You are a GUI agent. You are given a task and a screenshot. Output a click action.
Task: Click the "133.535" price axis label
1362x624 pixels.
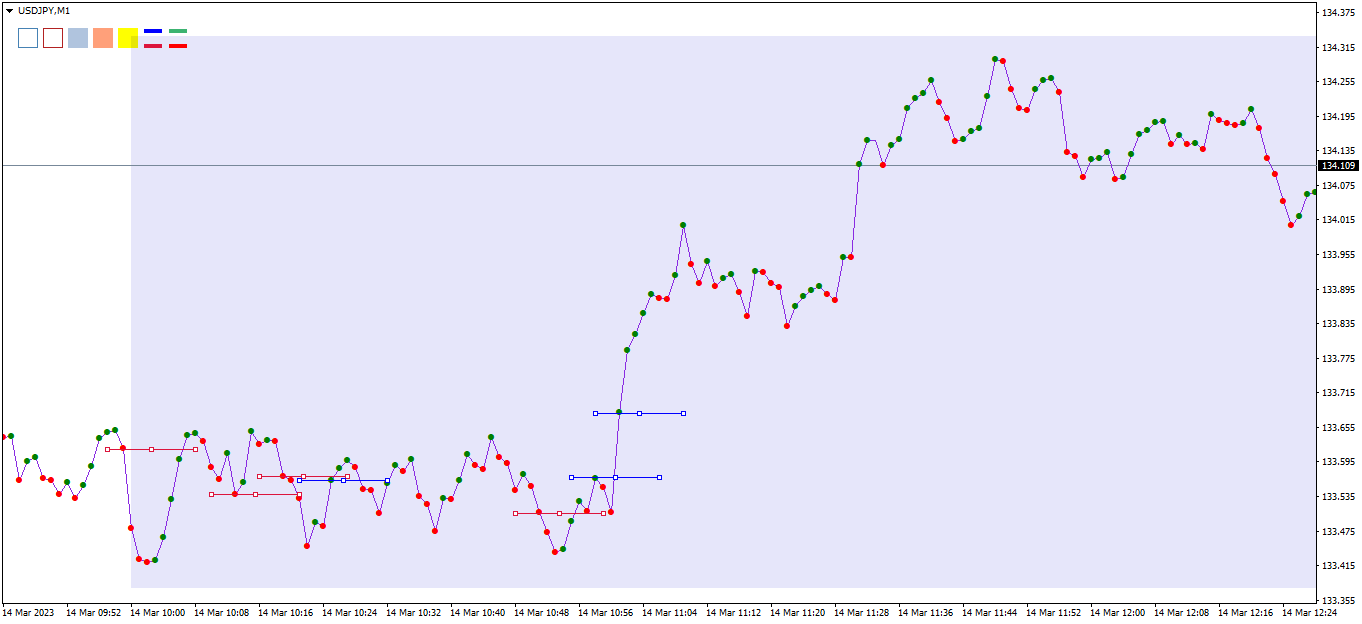click(x=1338, y=497)
